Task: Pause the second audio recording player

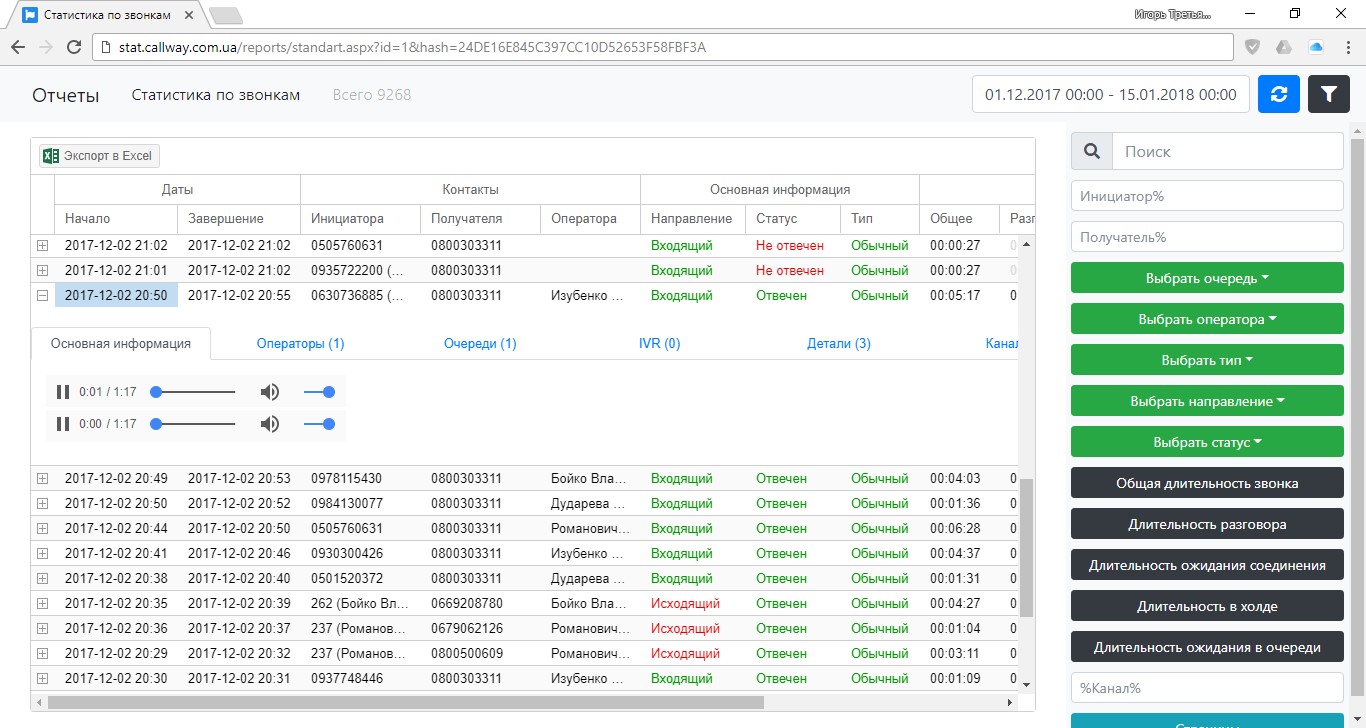Action: tap(63, 424)
